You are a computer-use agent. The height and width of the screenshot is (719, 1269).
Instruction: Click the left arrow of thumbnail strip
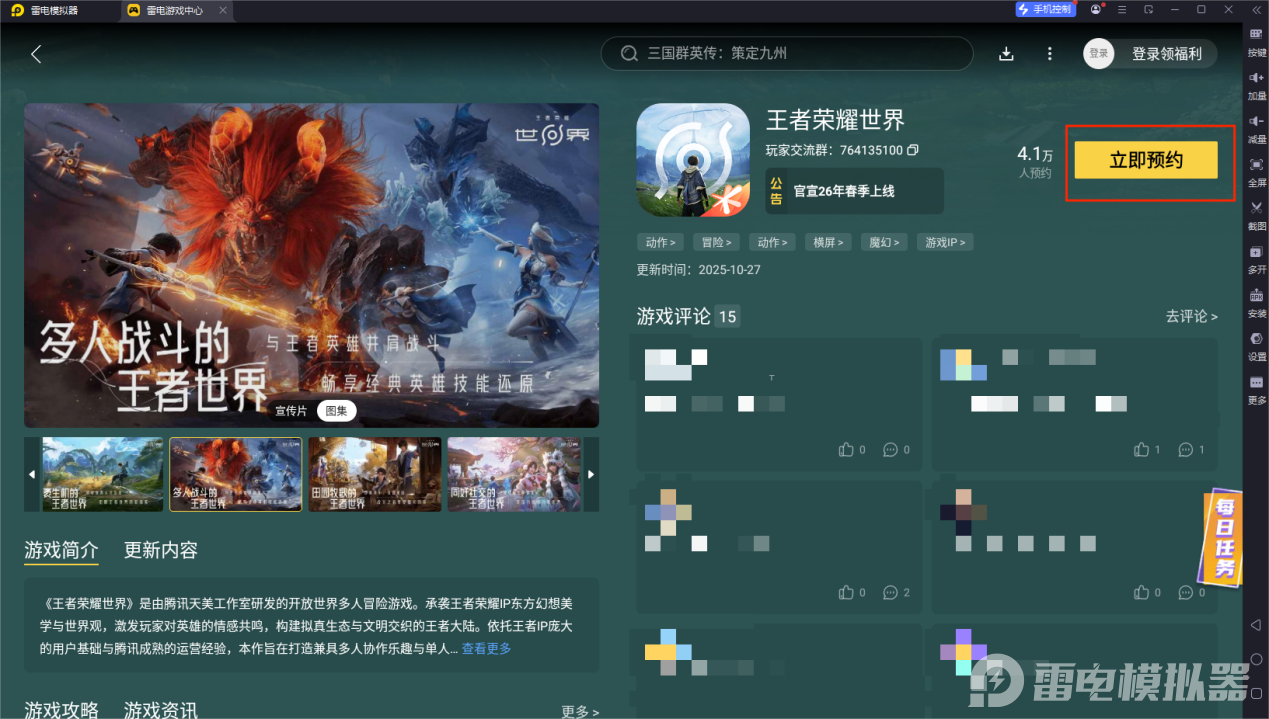32,474
